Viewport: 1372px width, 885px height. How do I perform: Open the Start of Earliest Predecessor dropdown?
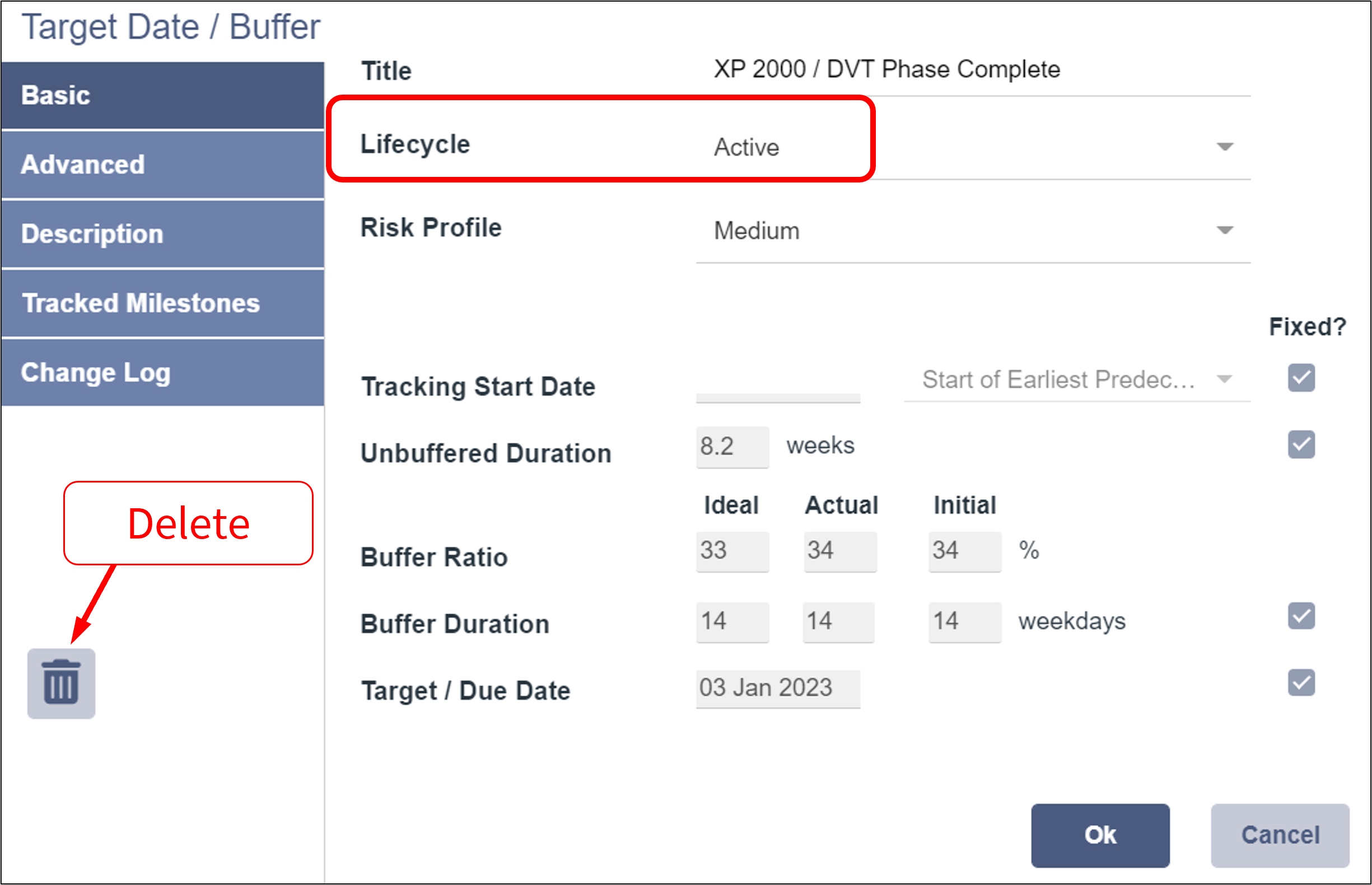(1076, 380)
